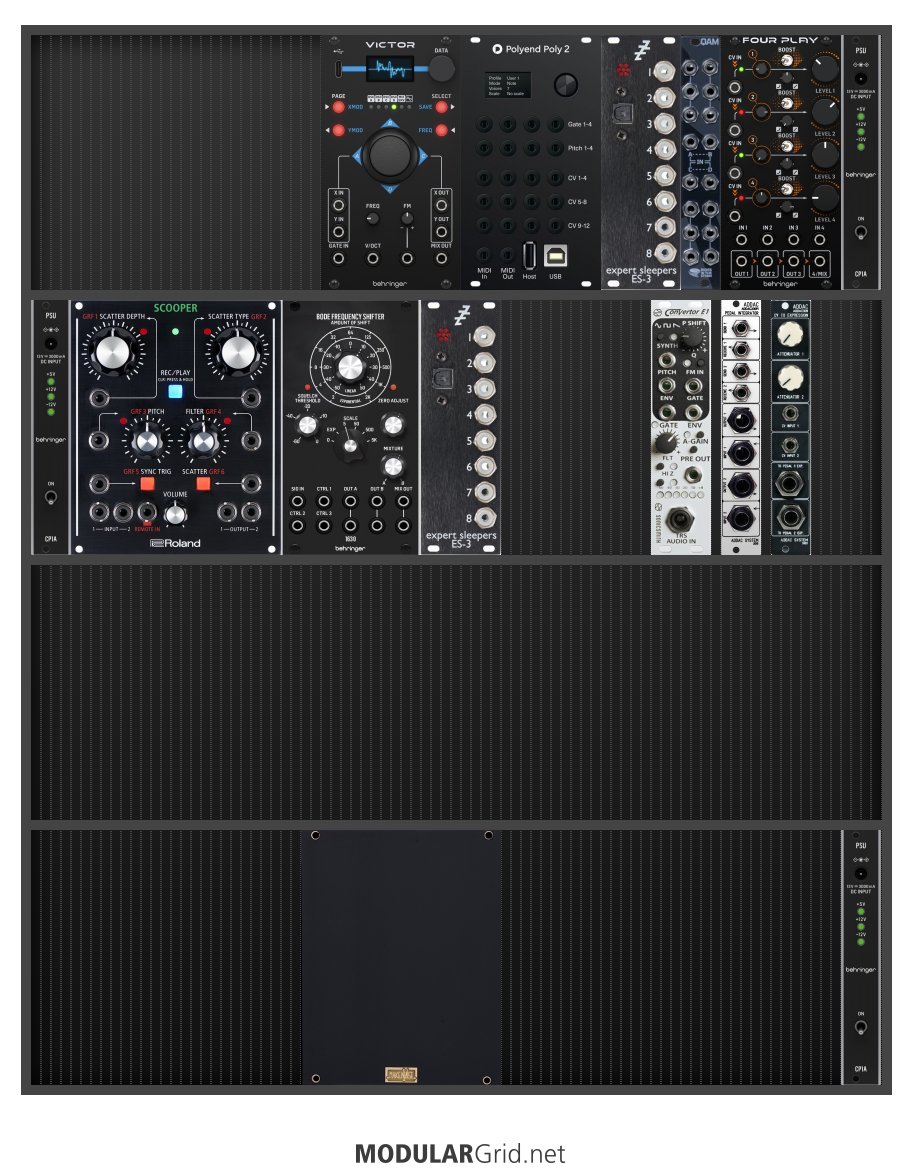Adjust the Bode SQUELCH THRESHOLD knob
The image size is (922, 1175).
(307, 426)
